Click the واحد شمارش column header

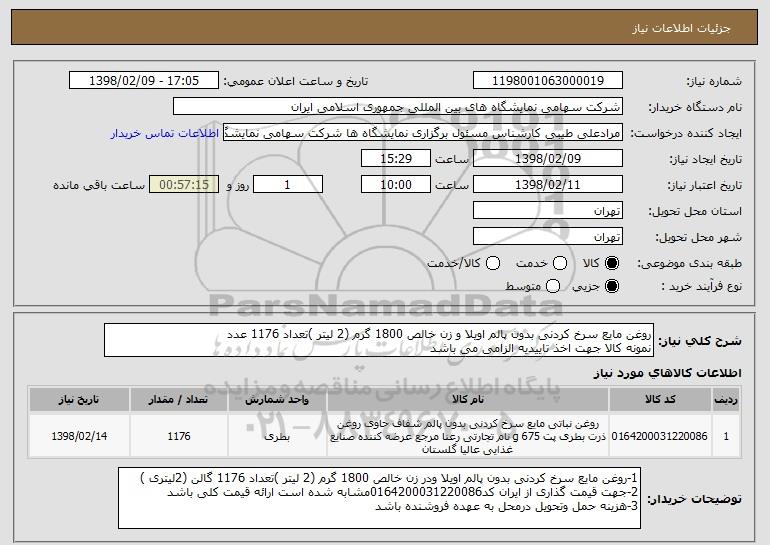point(277,400)
